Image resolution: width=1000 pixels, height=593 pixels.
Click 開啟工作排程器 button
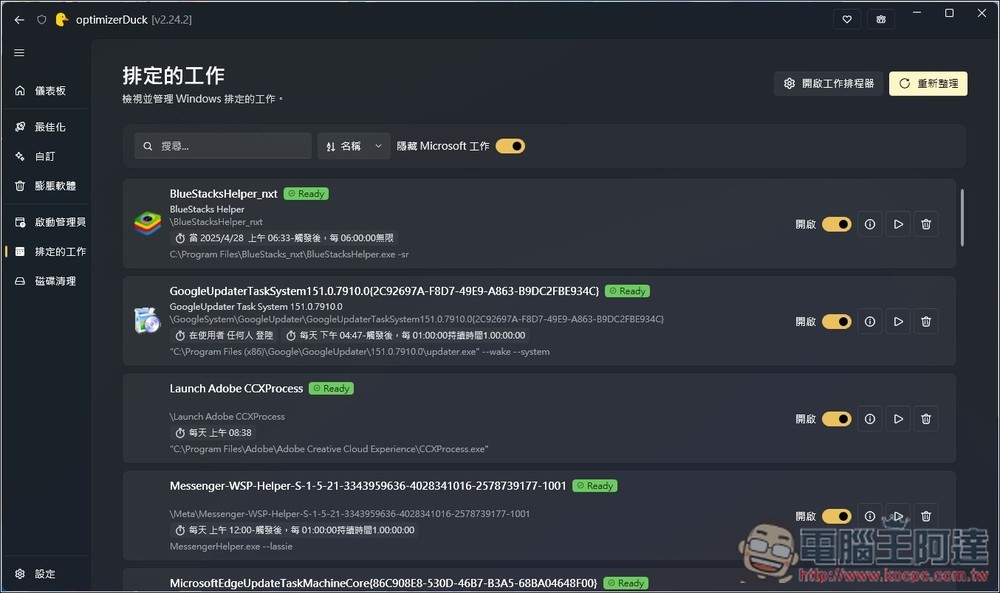point(828,84)
